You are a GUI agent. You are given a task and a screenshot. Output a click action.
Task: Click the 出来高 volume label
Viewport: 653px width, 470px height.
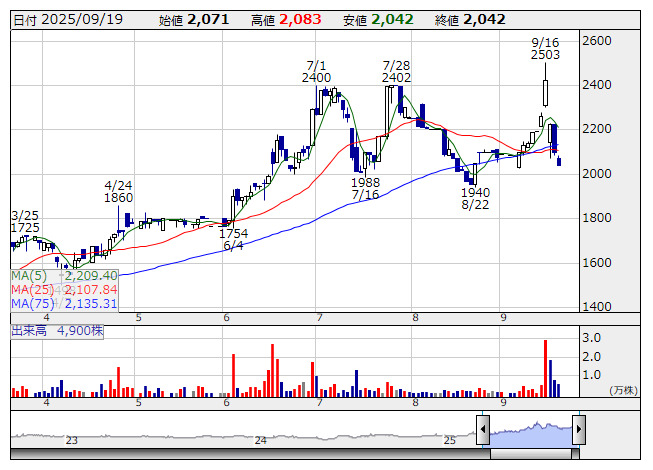click(30, 329)
